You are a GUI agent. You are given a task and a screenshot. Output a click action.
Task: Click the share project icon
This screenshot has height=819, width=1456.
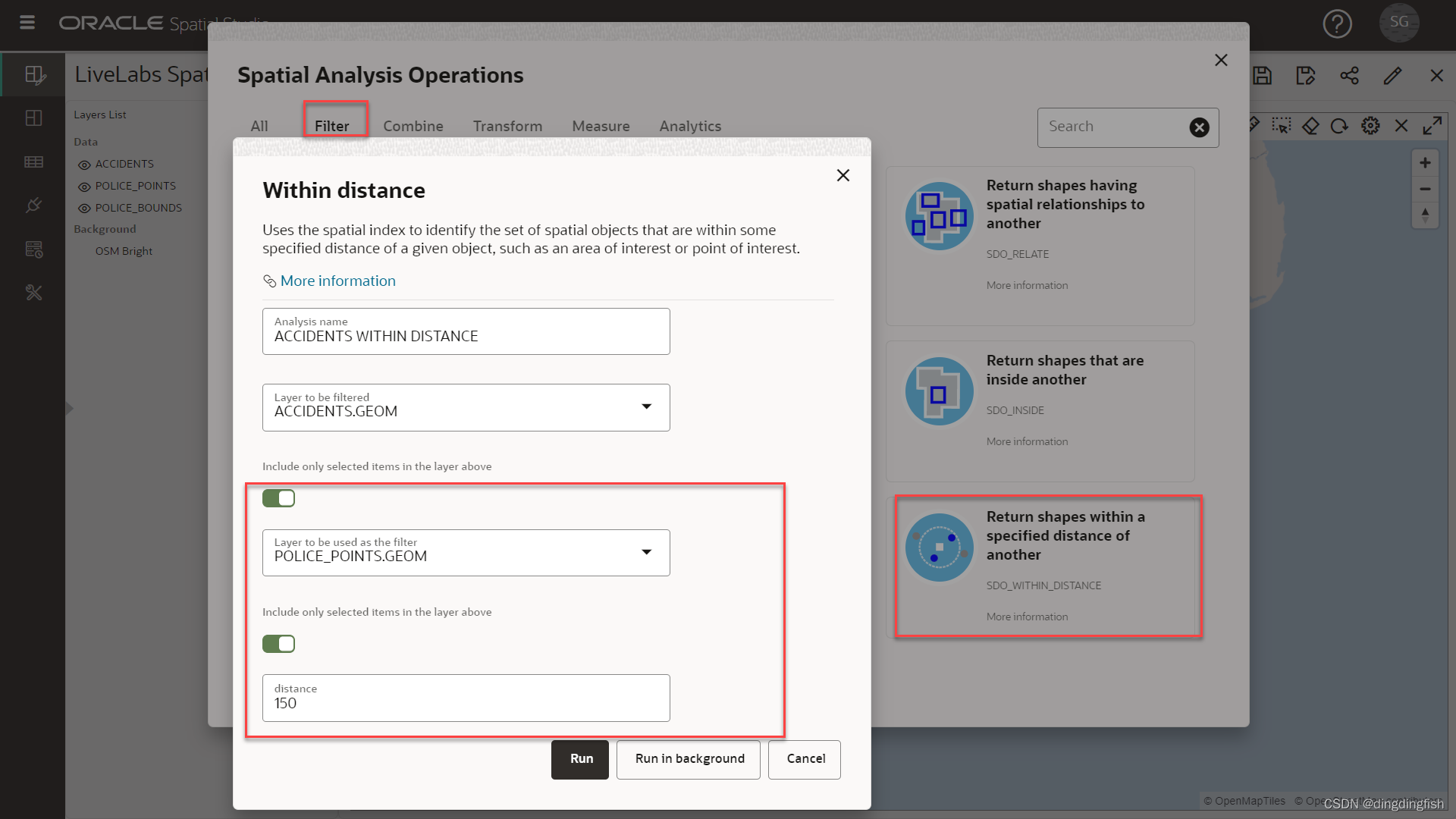(x=1349, y=76)
